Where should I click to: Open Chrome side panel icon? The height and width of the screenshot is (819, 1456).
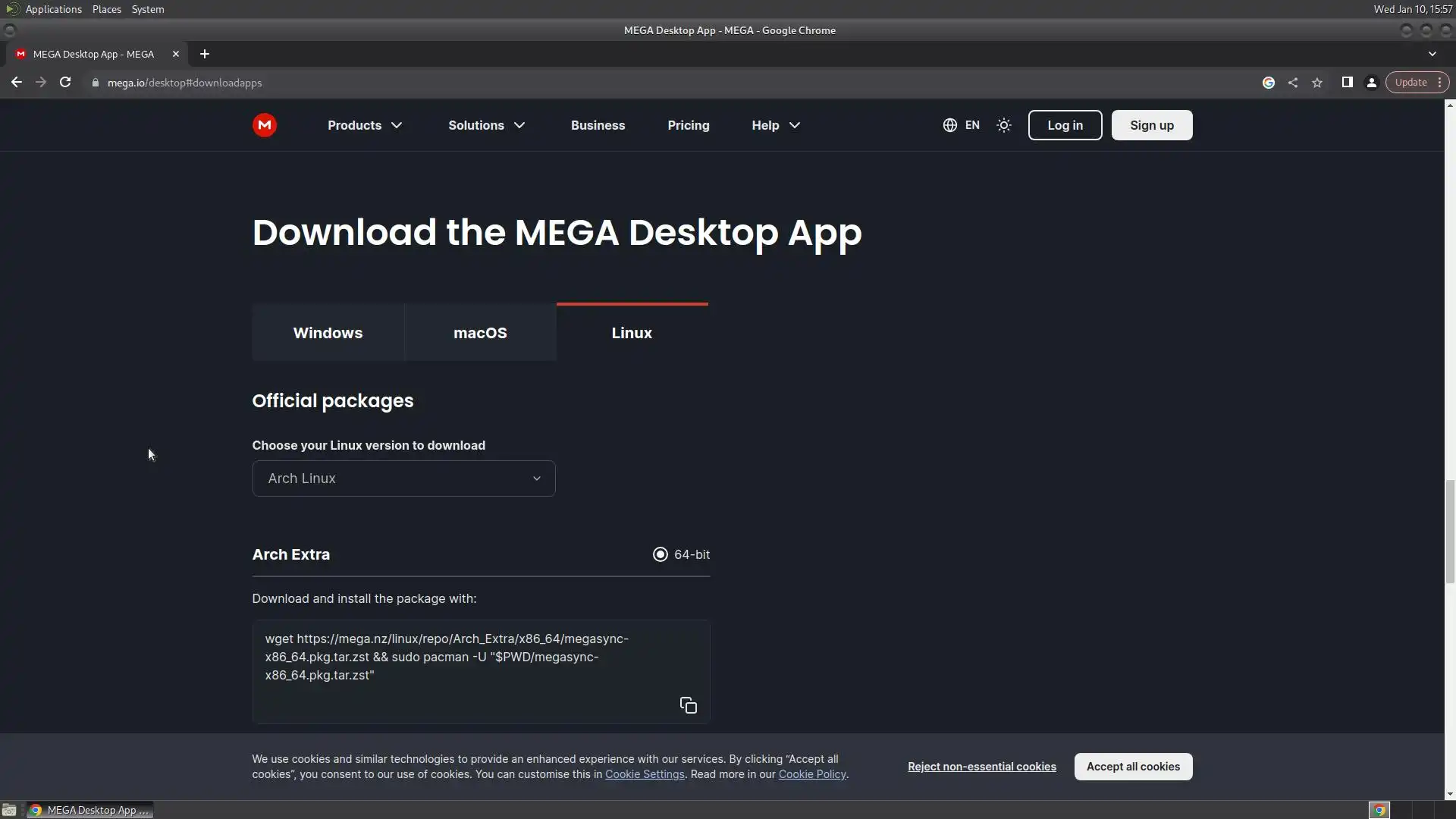point(1347,83)
